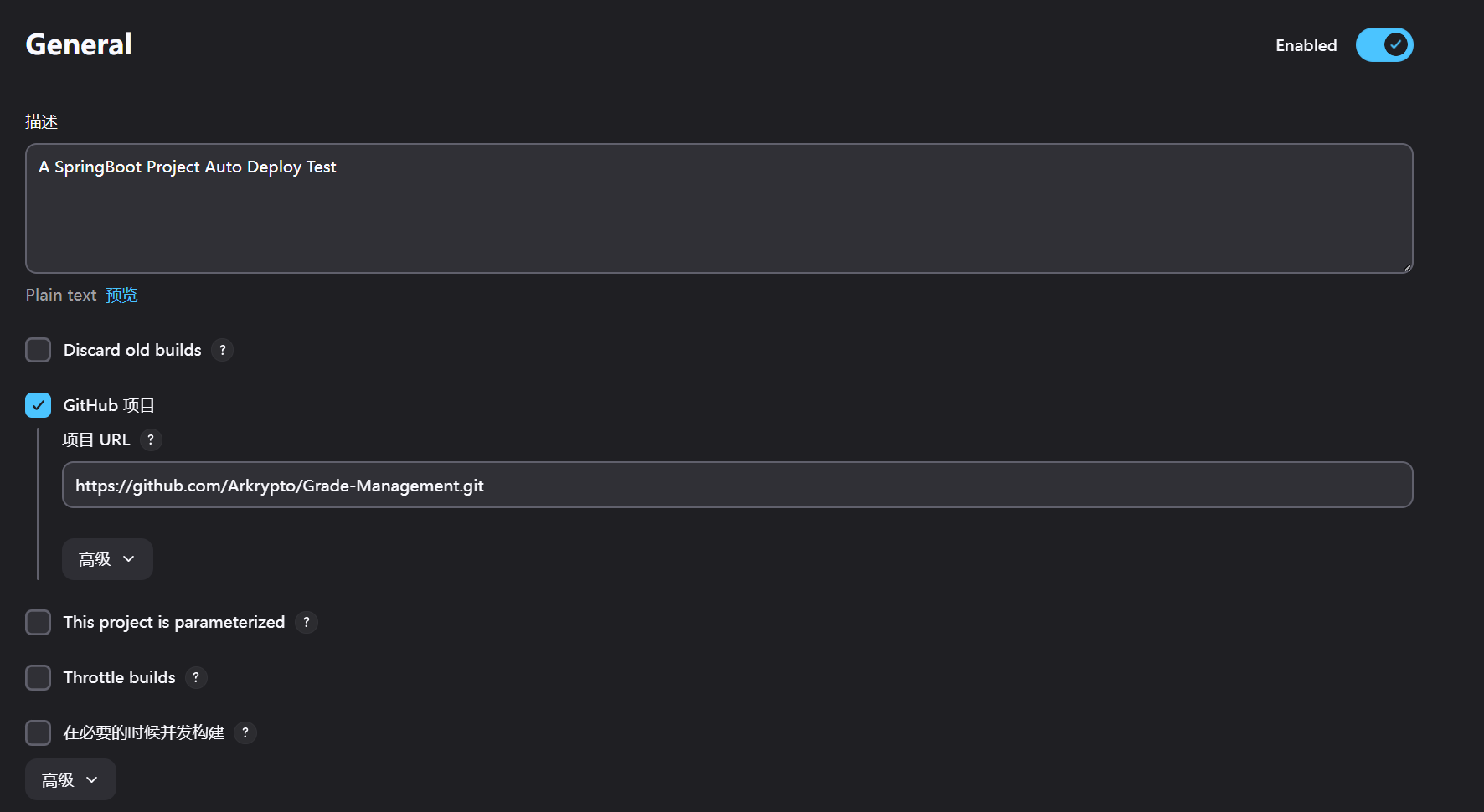
Task: Click the Throttle builds label text
Action: 119,677
